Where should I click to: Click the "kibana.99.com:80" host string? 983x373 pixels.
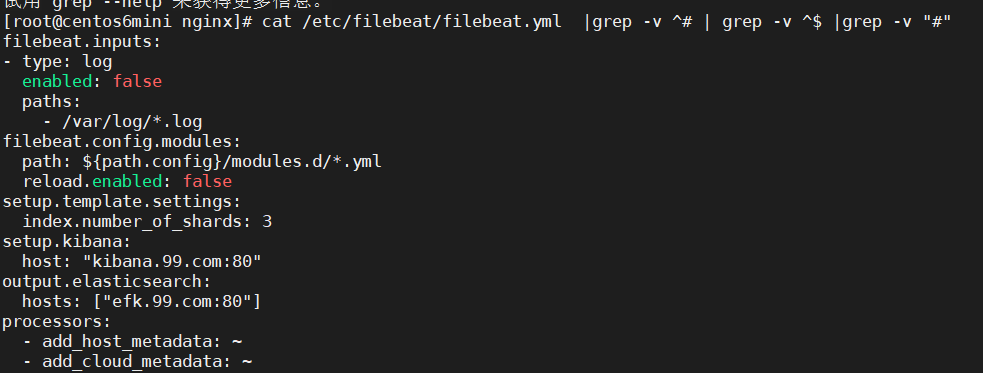[172, 262]
